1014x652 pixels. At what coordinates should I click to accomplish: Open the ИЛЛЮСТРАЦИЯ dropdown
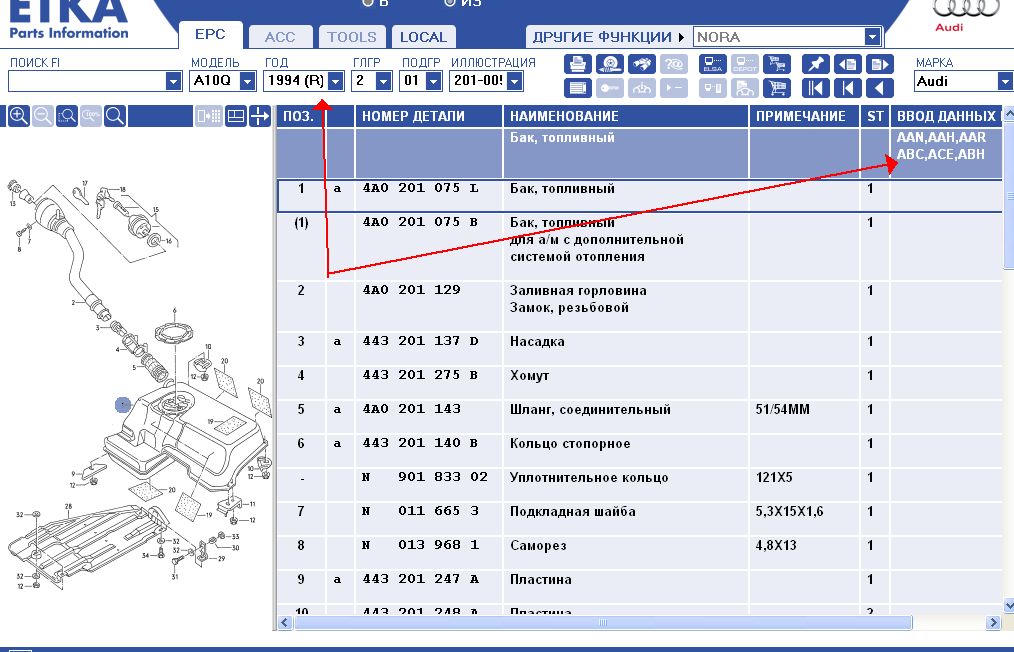[515, 82]
